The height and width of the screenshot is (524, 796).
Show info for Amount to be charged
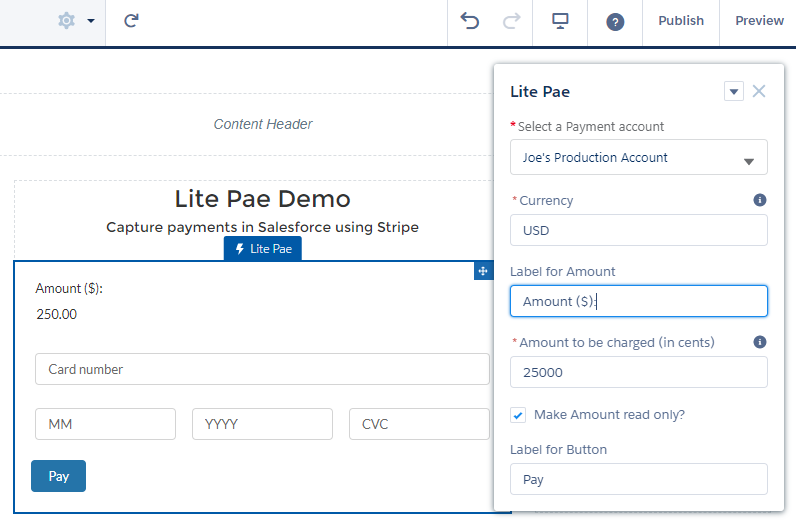click(x=759, y=342)
